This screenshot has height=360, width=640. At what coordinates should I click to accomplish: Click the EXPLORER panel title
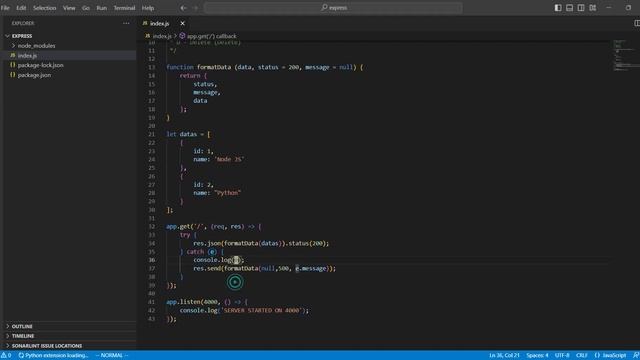point(23,23)
